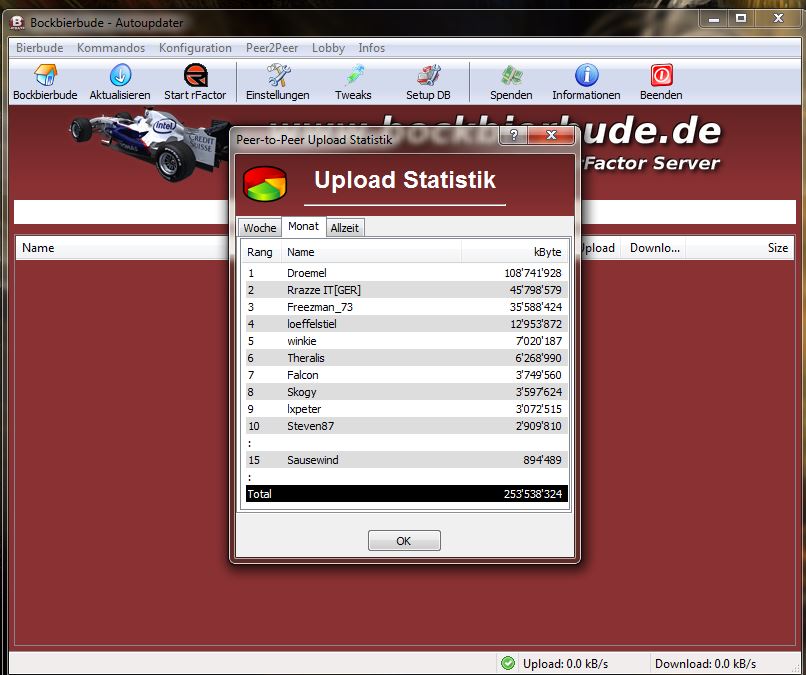Open the Peer2Peer menu
The image size is (806, 675).
pos(273,48)
